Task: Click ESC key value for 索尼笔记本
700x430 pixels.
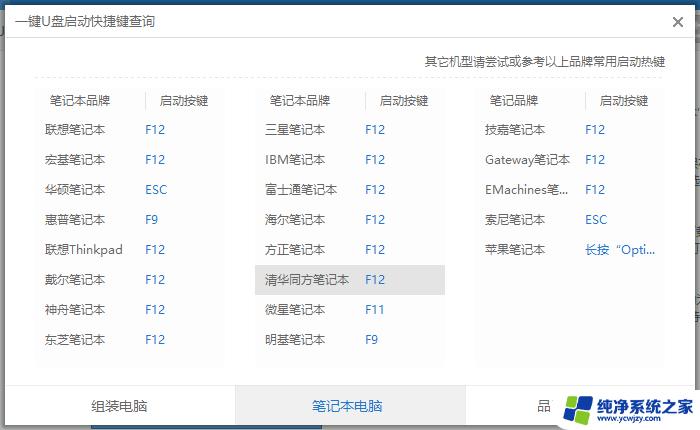Action: [596, 220]
